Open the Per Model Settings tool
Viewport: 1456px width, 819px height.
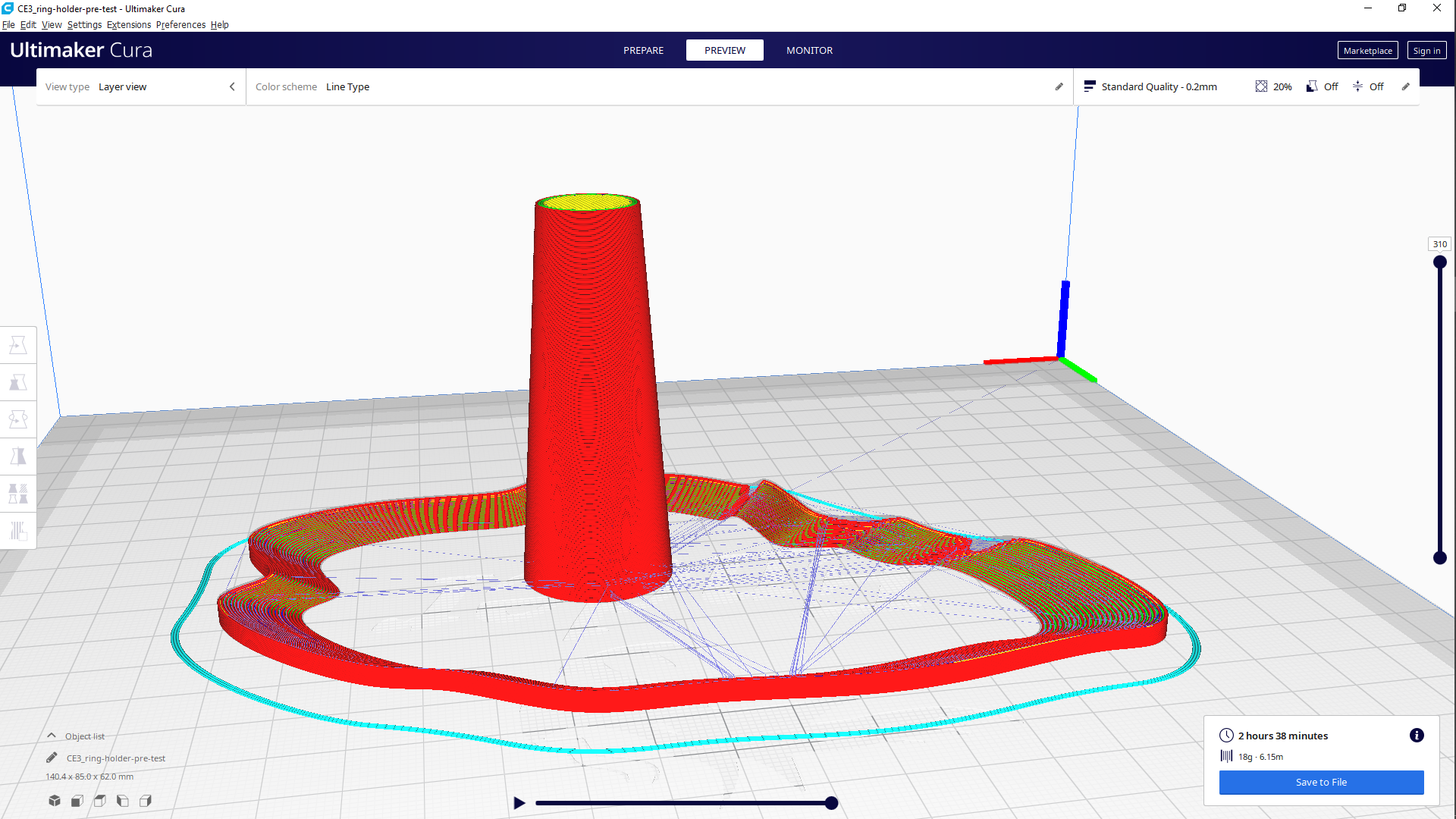[18, 494]
